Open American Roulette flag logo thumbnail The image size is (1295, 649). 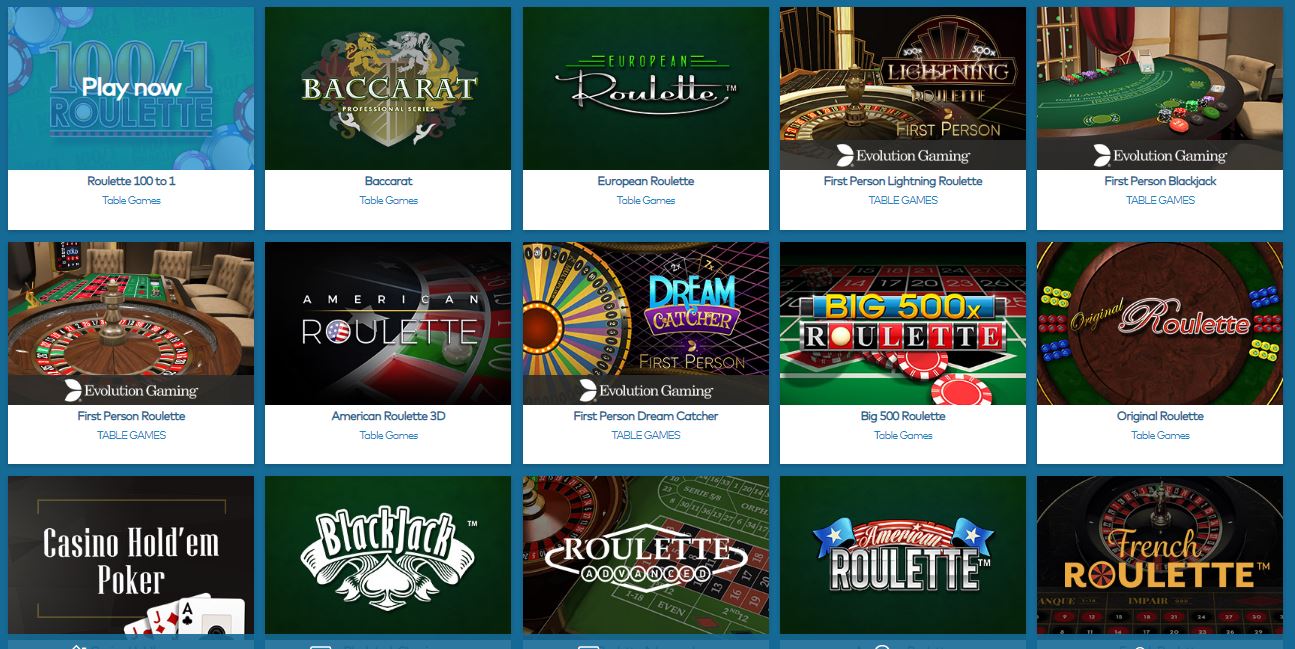tap(903, 556)
